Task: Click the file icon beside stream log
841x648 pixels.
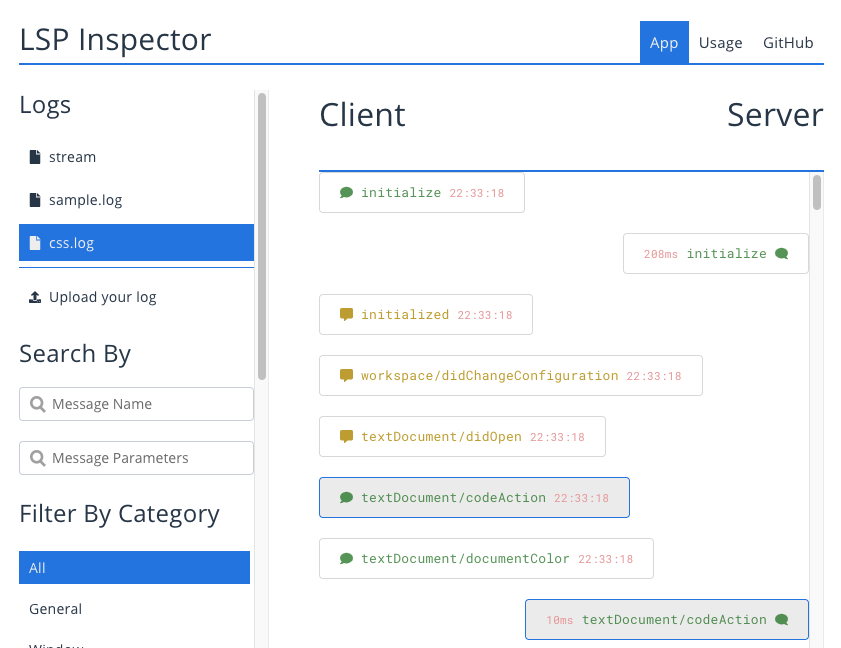Action: pos(35,157)
